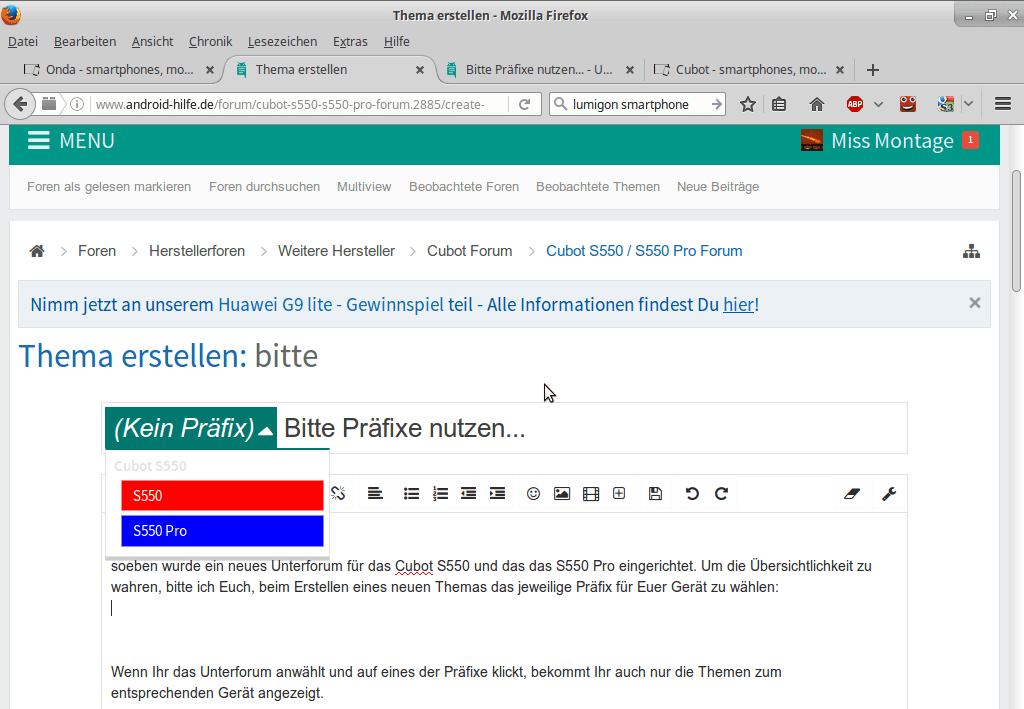The width and height of the screenshot is (1024, 709).
Task: Bookmark this page with the star icon
Action: pyautogui.click(x=747, y=104)
